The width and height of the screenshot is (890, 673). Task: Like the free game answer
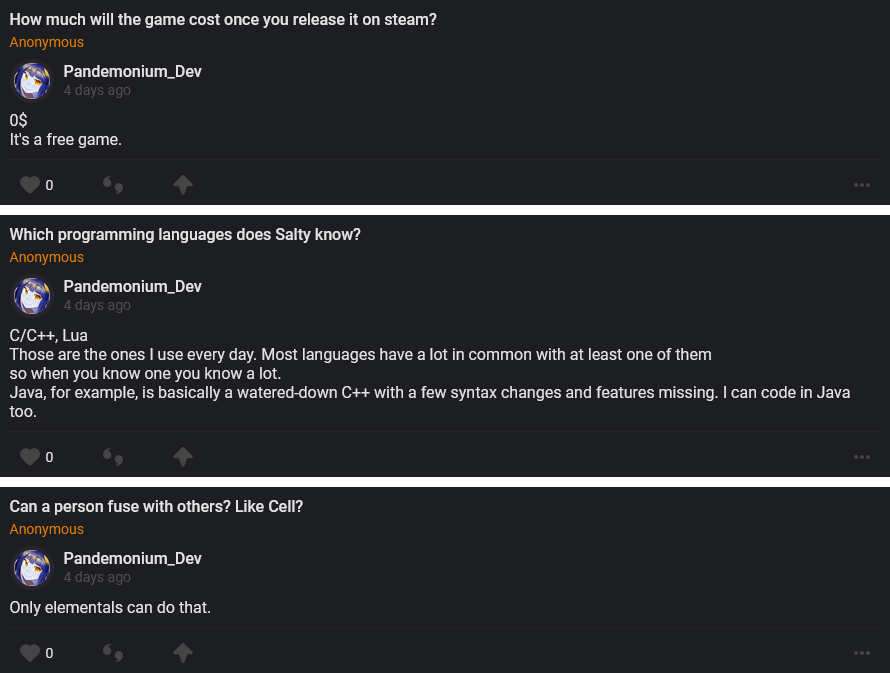tap(30, 185)
